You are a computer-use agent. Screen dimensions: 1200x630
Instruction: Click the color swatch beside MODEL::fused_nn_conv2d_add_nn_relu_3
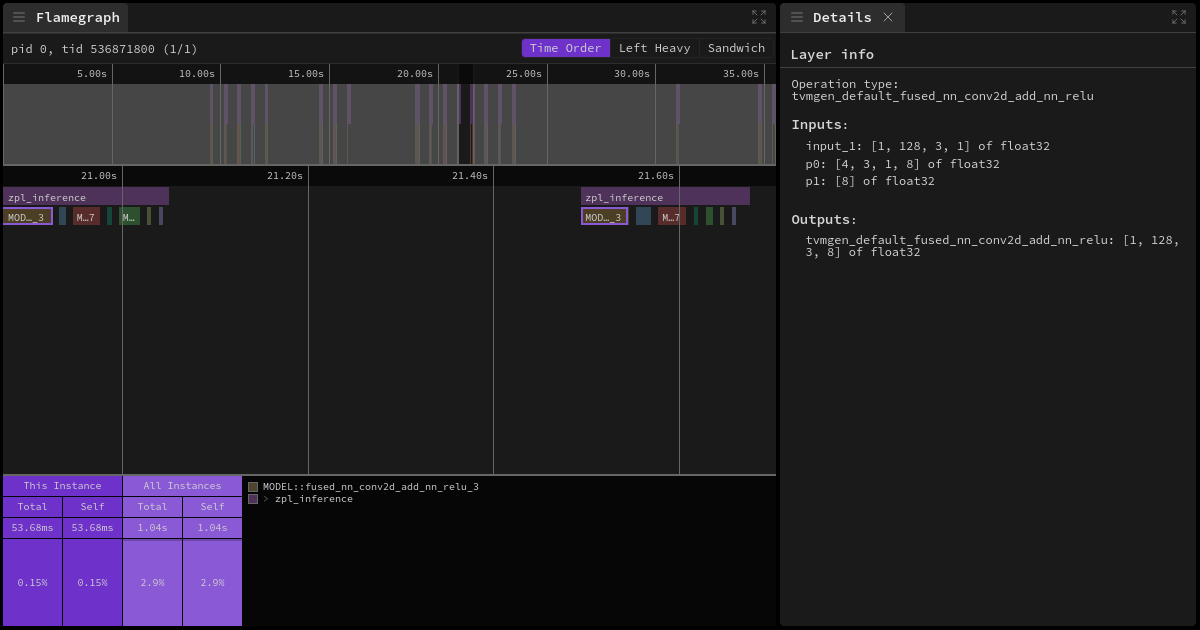pyautogui.click(x=252, y=486)
